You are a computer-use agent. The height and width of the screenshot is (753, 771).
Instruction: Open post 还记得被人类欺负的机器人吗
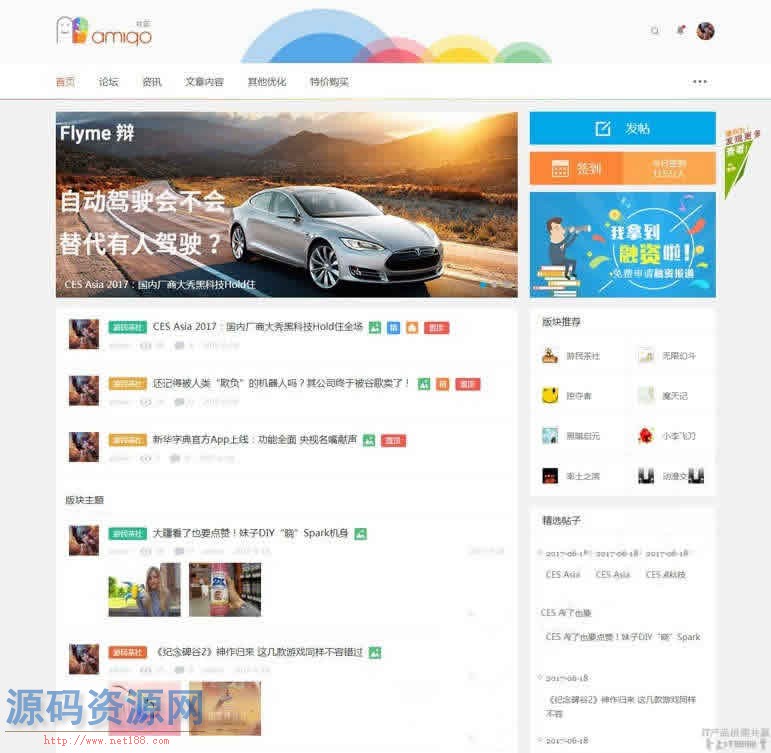pos(281,383)
